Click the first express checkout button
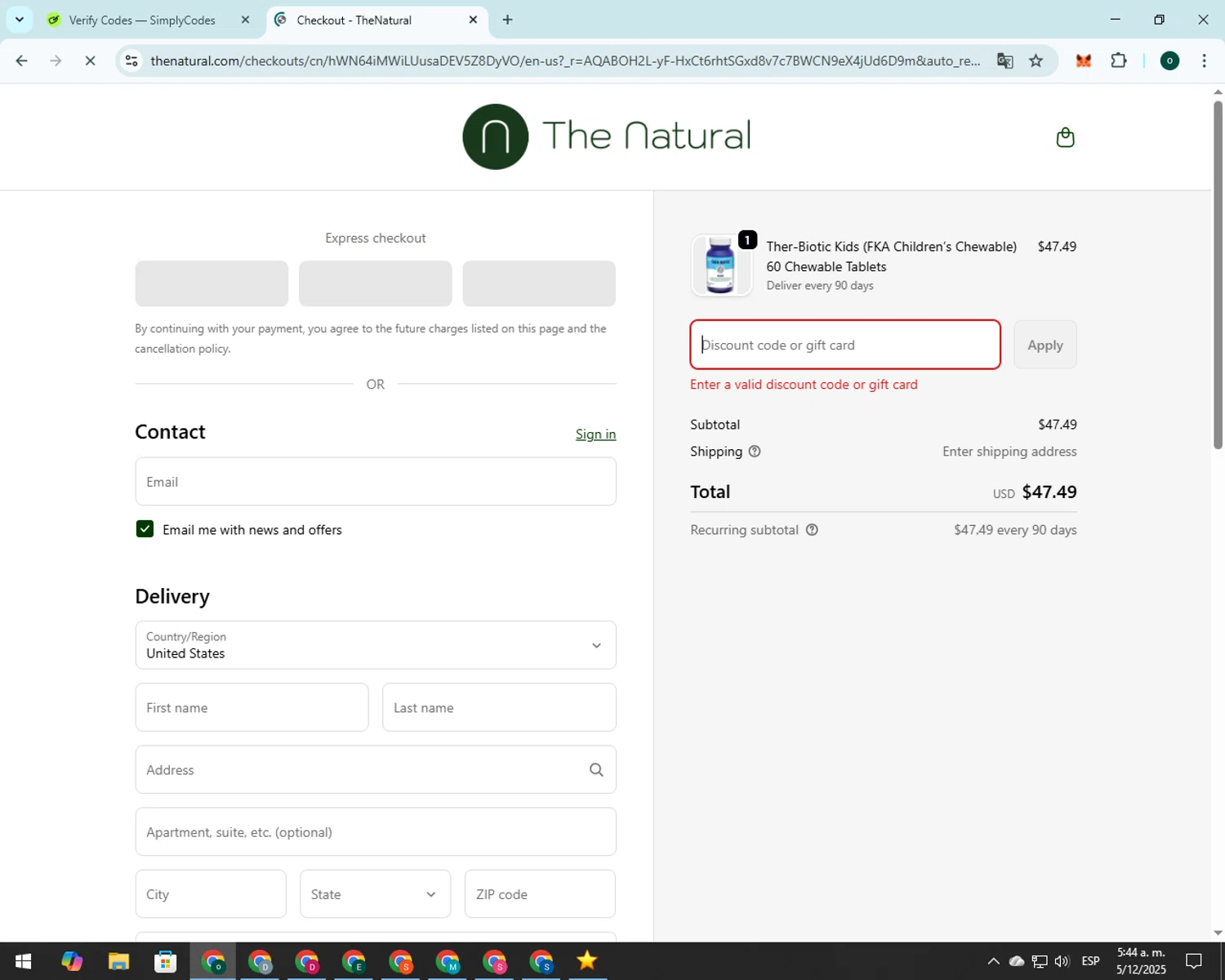This screenshot has width=1225, height=980. tap(212, 283)
